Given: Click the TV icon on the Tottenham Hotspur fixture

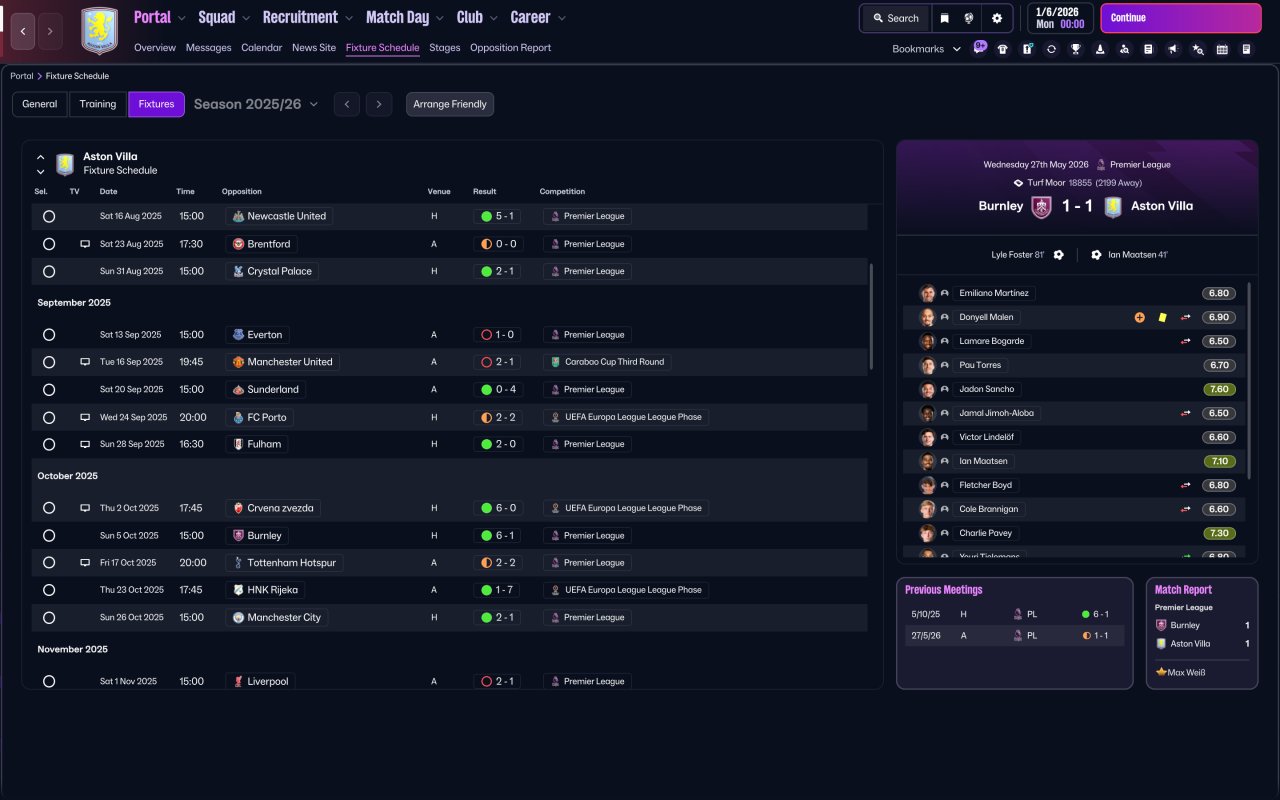Looking at the screenshot, I should click(85, 563).
